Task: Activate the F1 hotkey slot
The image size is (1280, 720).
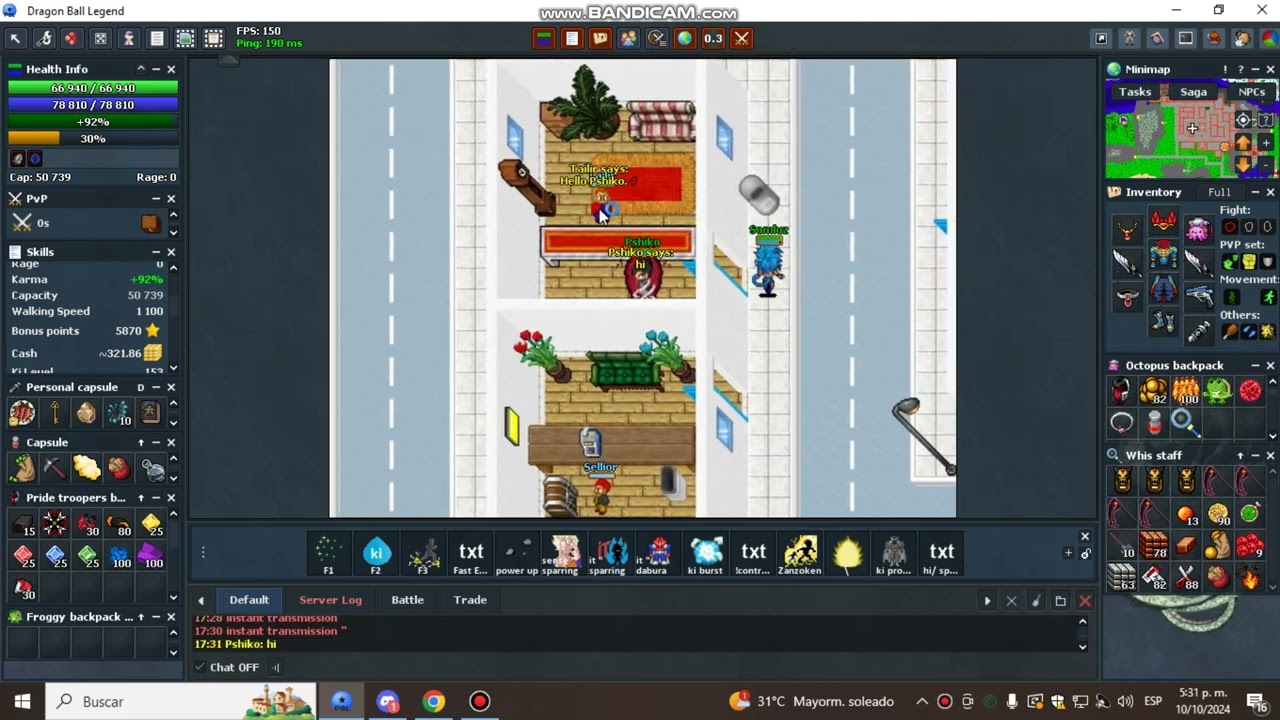Action: coord(328,553)
